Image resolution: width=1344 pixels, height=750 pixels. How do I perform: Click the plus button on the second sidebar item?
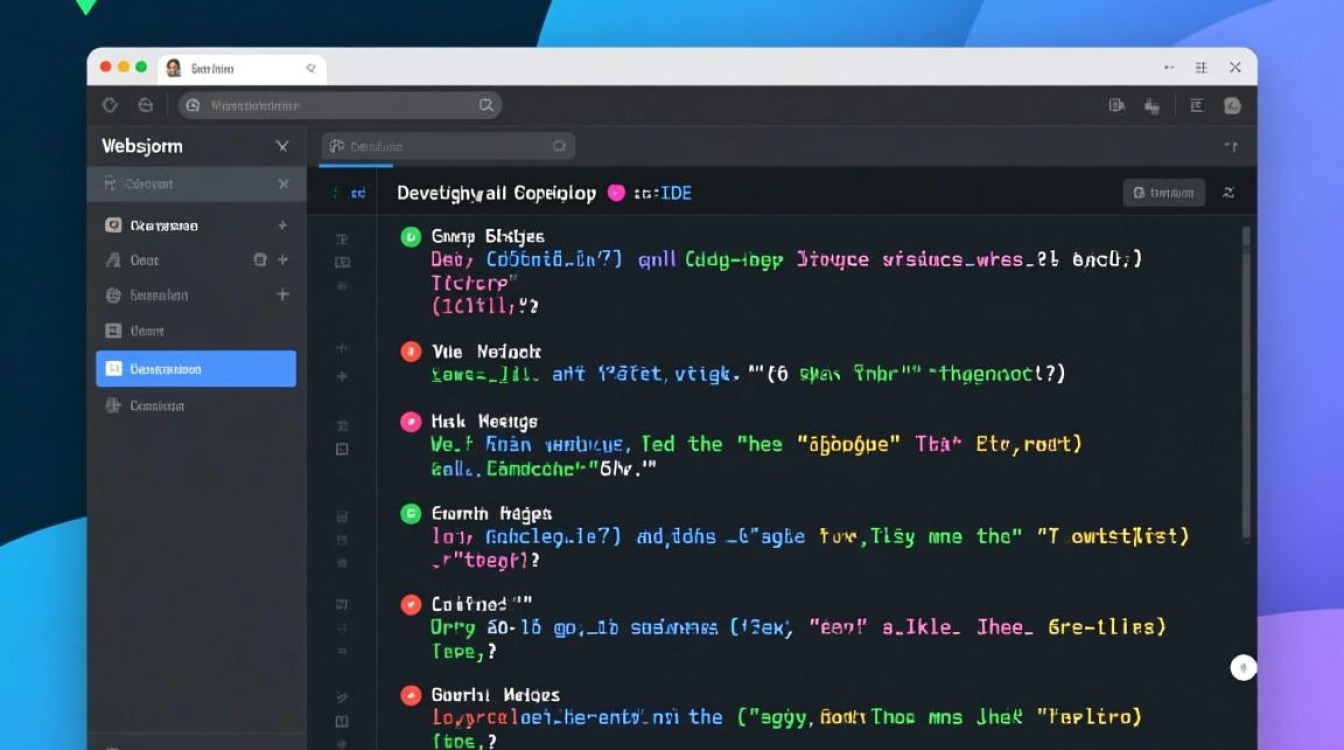tap(283, 259)
